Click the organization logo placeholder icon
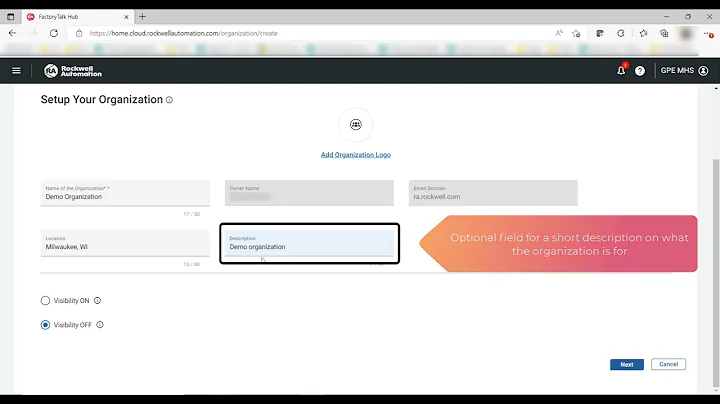Image resolution: width=720 pixels, height=404 pixels. 356,124
